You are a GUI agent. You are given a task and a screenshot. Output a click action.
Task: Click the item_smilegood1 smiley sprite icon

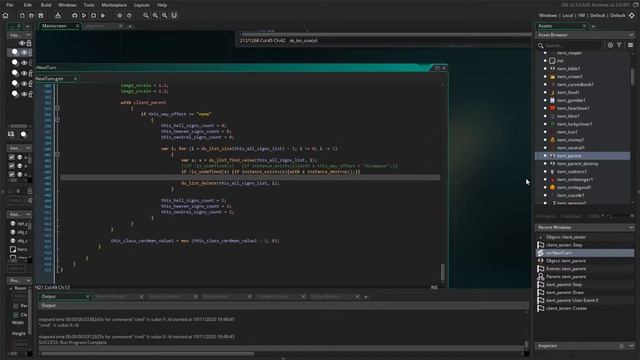coord(552,187)
